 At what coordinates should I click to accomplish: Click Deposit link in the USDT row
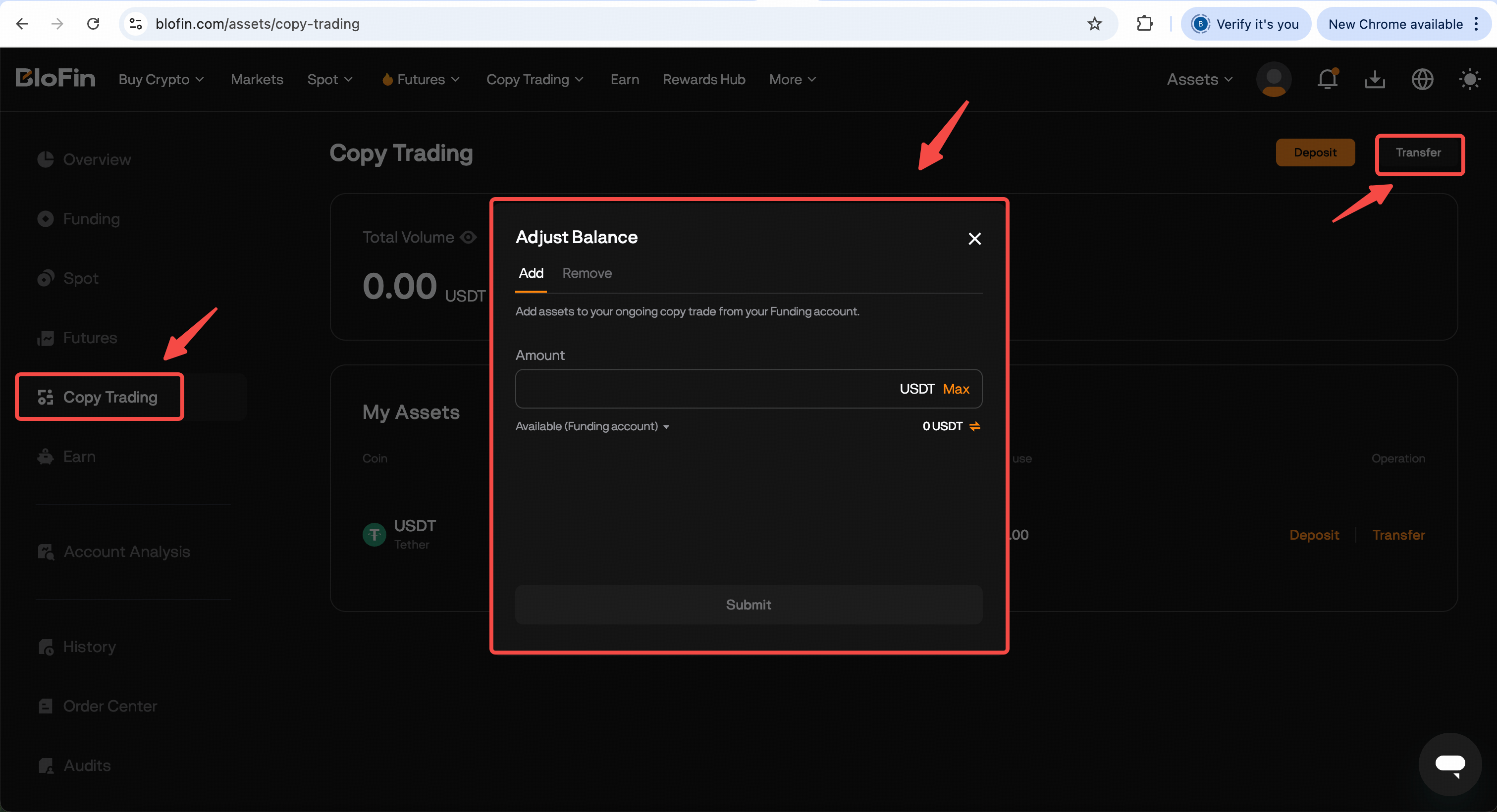coord(1314,535)
